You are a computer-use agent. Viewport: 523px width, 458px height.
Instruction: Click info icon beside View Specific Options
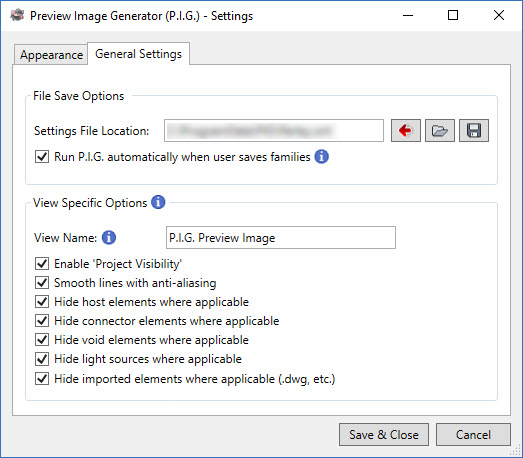click(158, 202)
